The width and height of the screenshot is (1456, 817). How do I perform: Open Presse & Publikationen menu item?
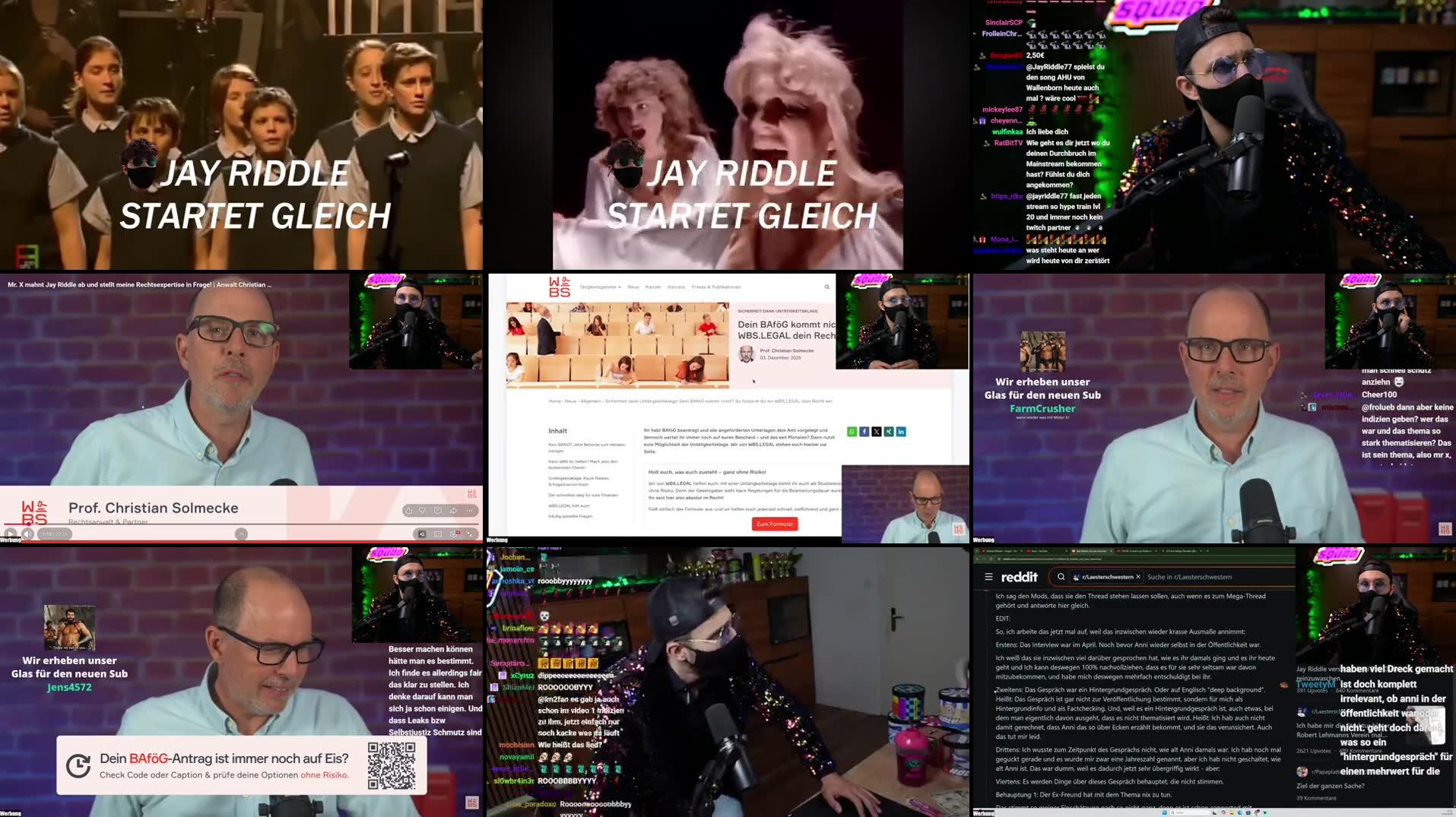[716, 287]
